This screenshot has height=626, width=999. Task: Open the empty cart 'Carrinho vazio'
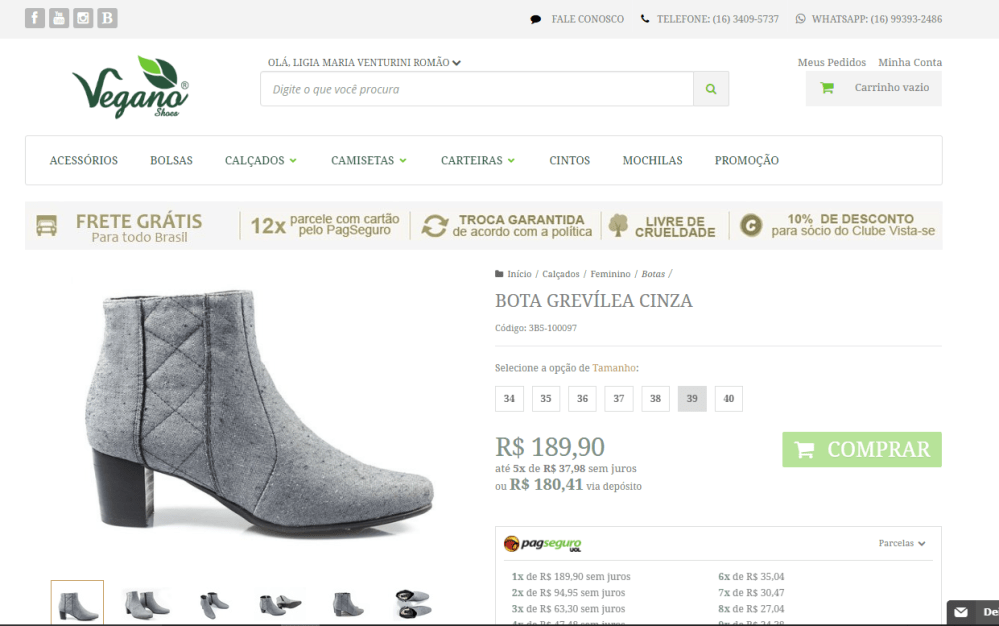[x=874, y=88]
